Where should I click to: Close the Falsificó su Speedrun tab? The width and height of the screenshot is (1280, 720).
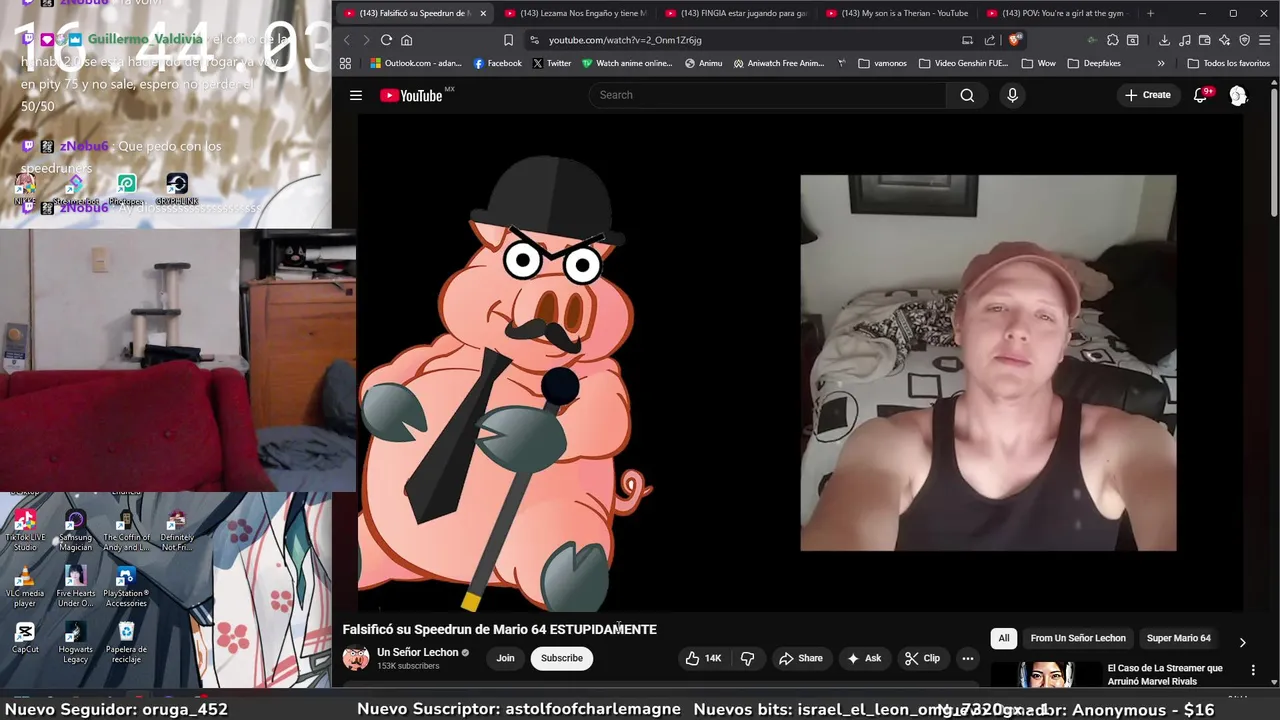point(483,13)
